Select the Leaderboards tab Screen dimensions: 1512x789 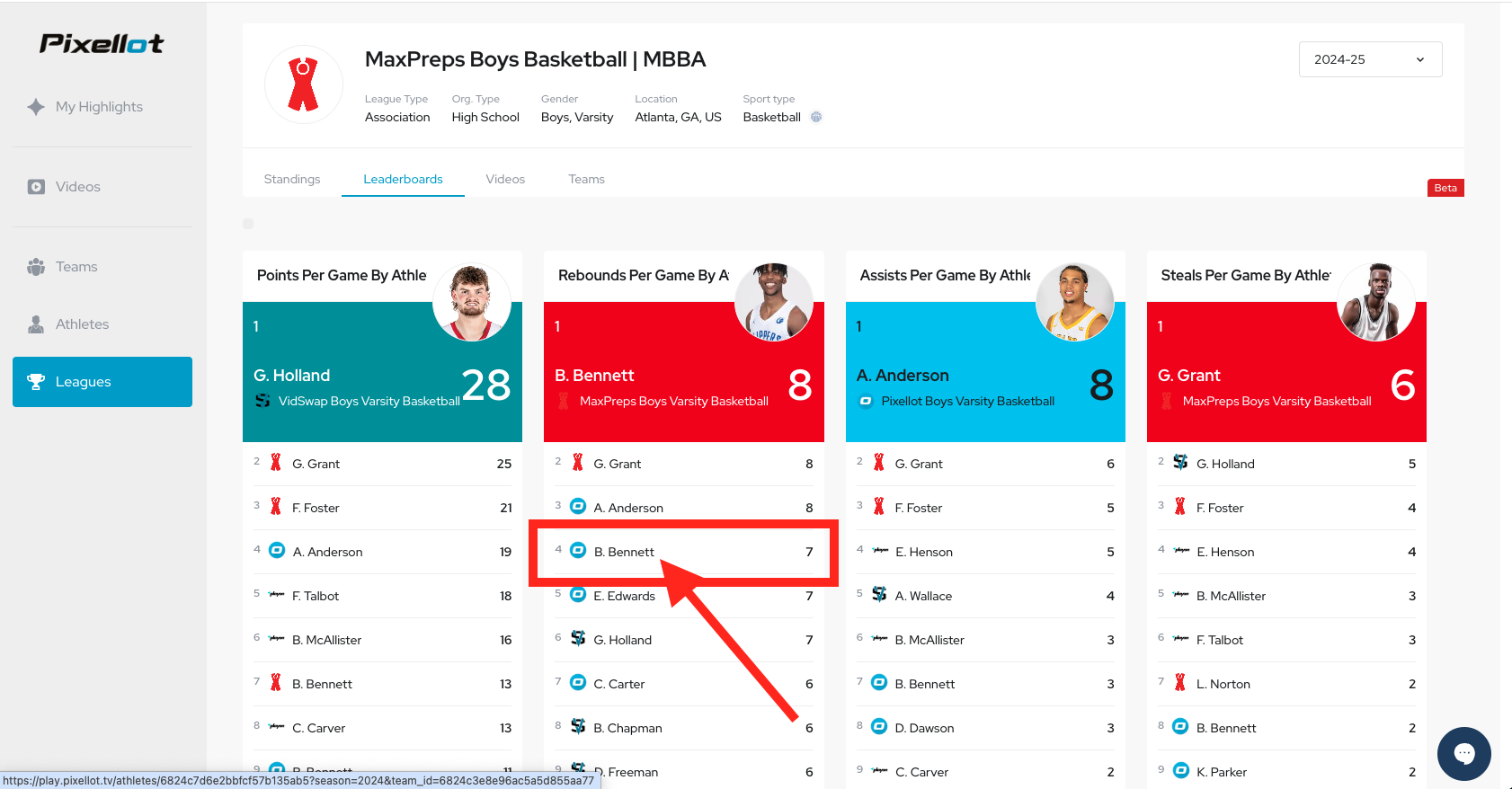pos(403,179)
